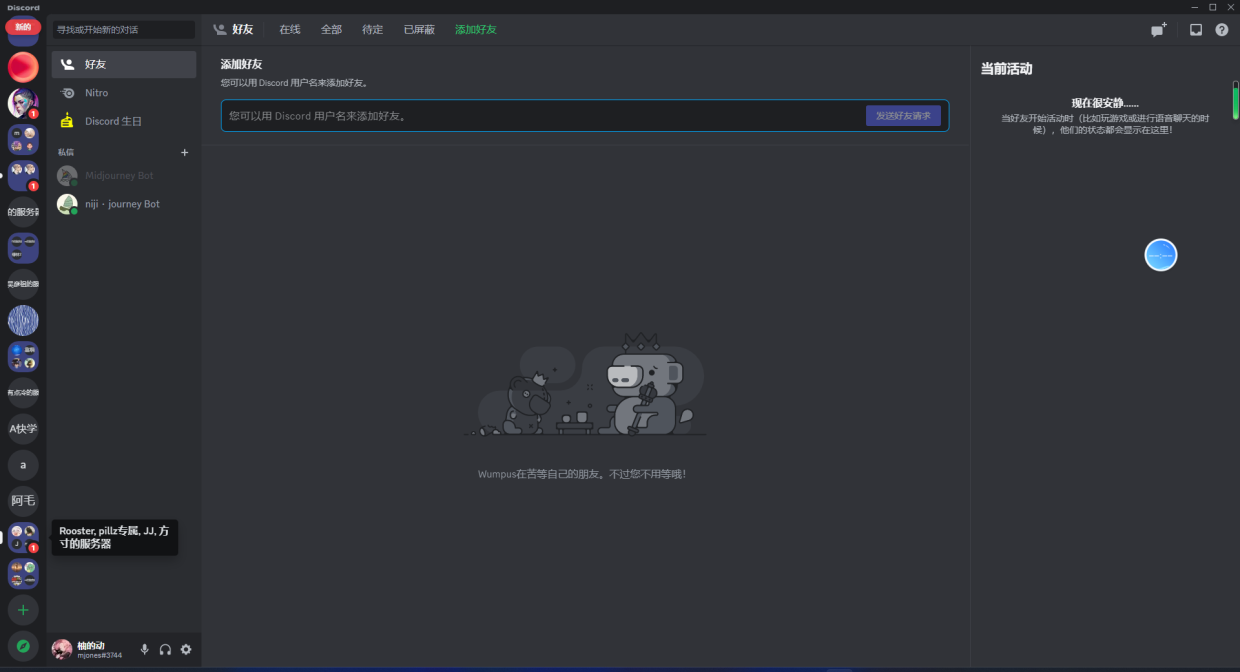Click the green plus Add a Server button

tap(23, 609)
